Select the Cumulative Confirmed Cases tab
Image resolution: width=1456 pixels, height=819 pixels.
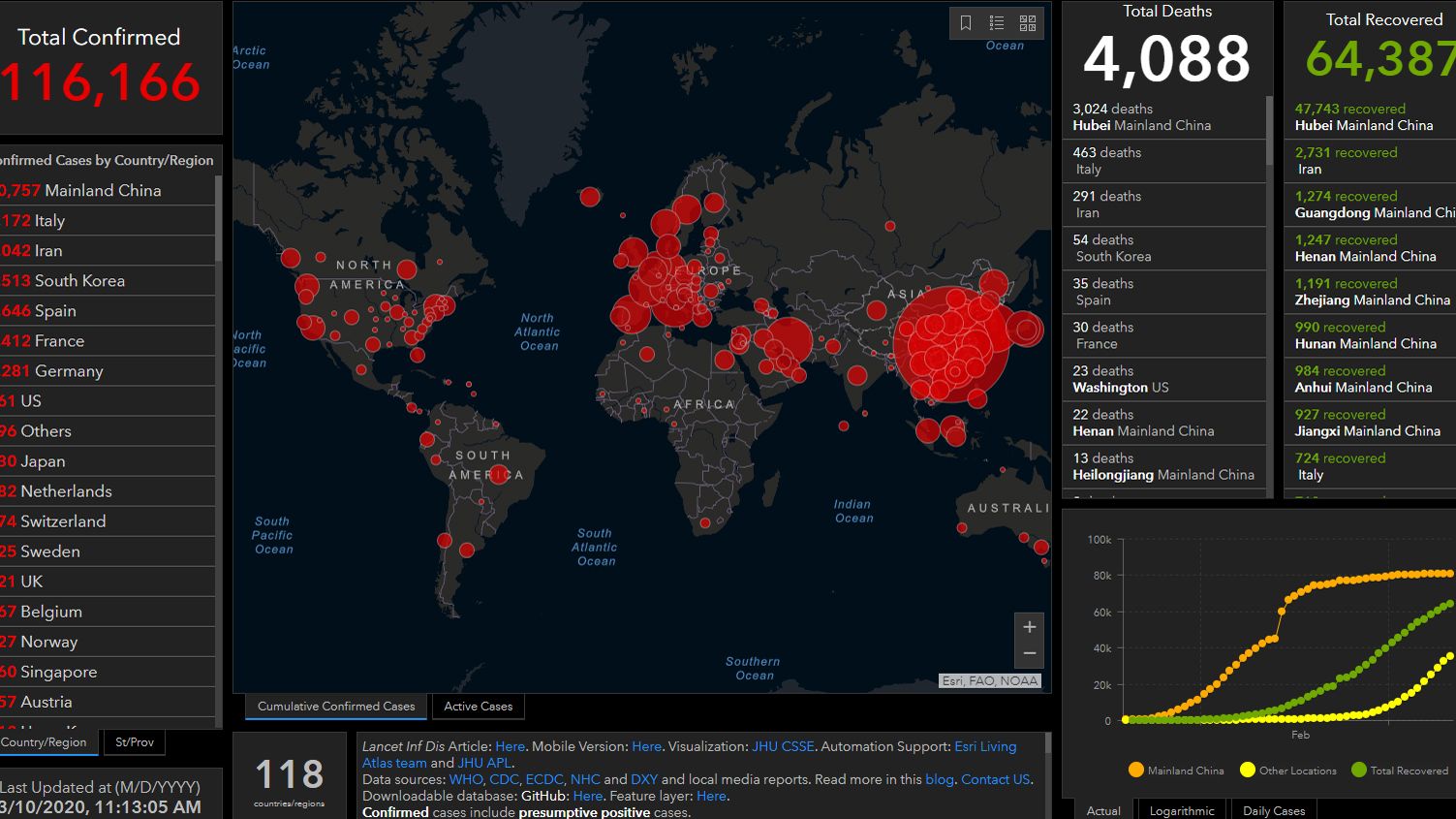point(335,706)
